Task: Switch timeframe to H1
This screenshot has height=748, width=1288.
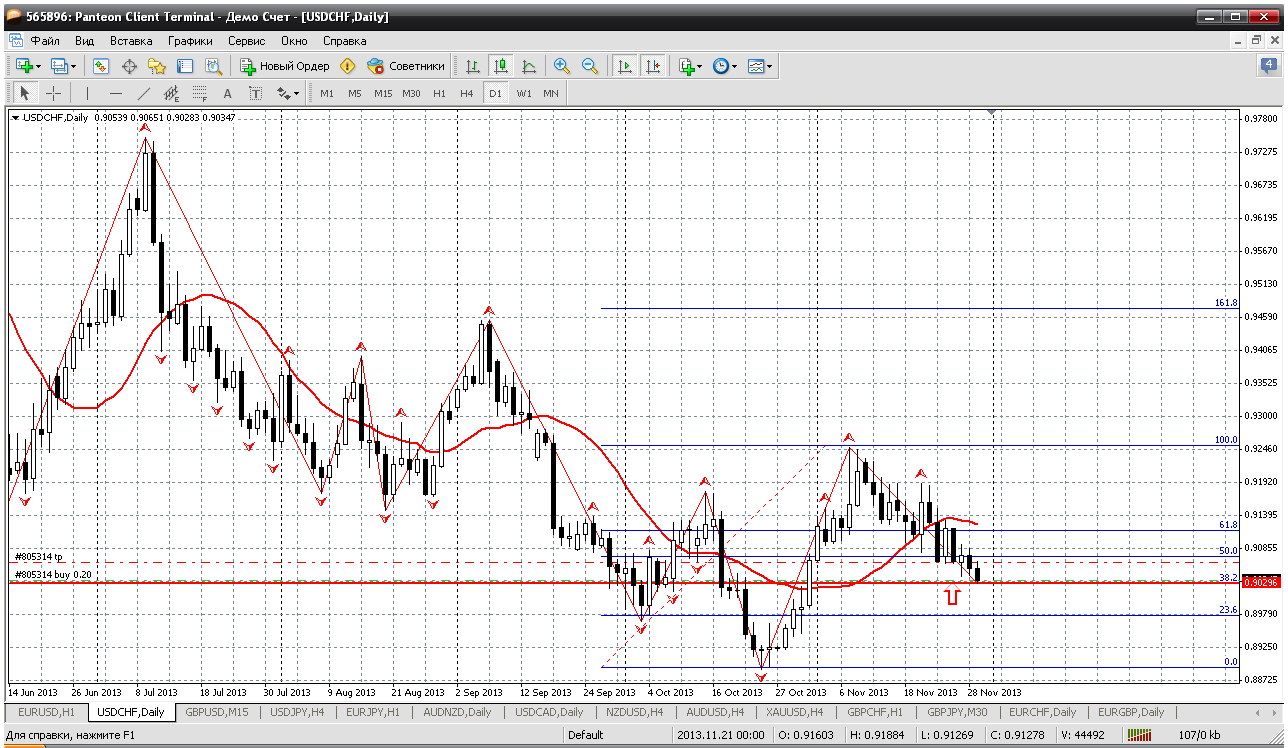Action: click(x=440, y=93)
